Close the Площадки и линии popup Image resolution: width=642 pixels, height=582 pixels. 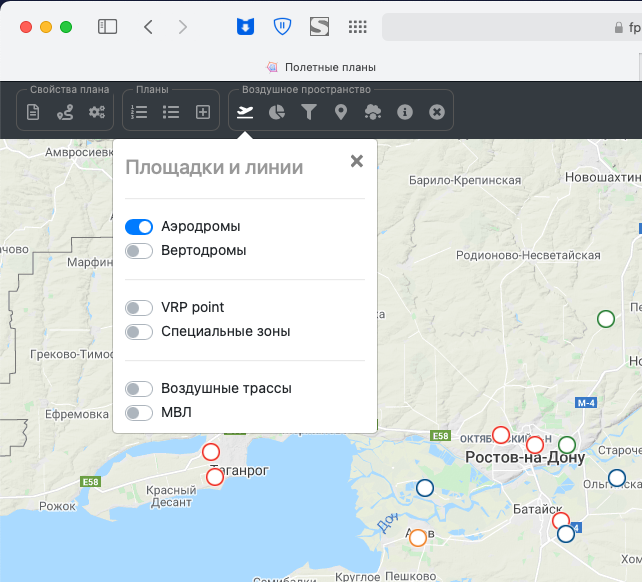356,161
